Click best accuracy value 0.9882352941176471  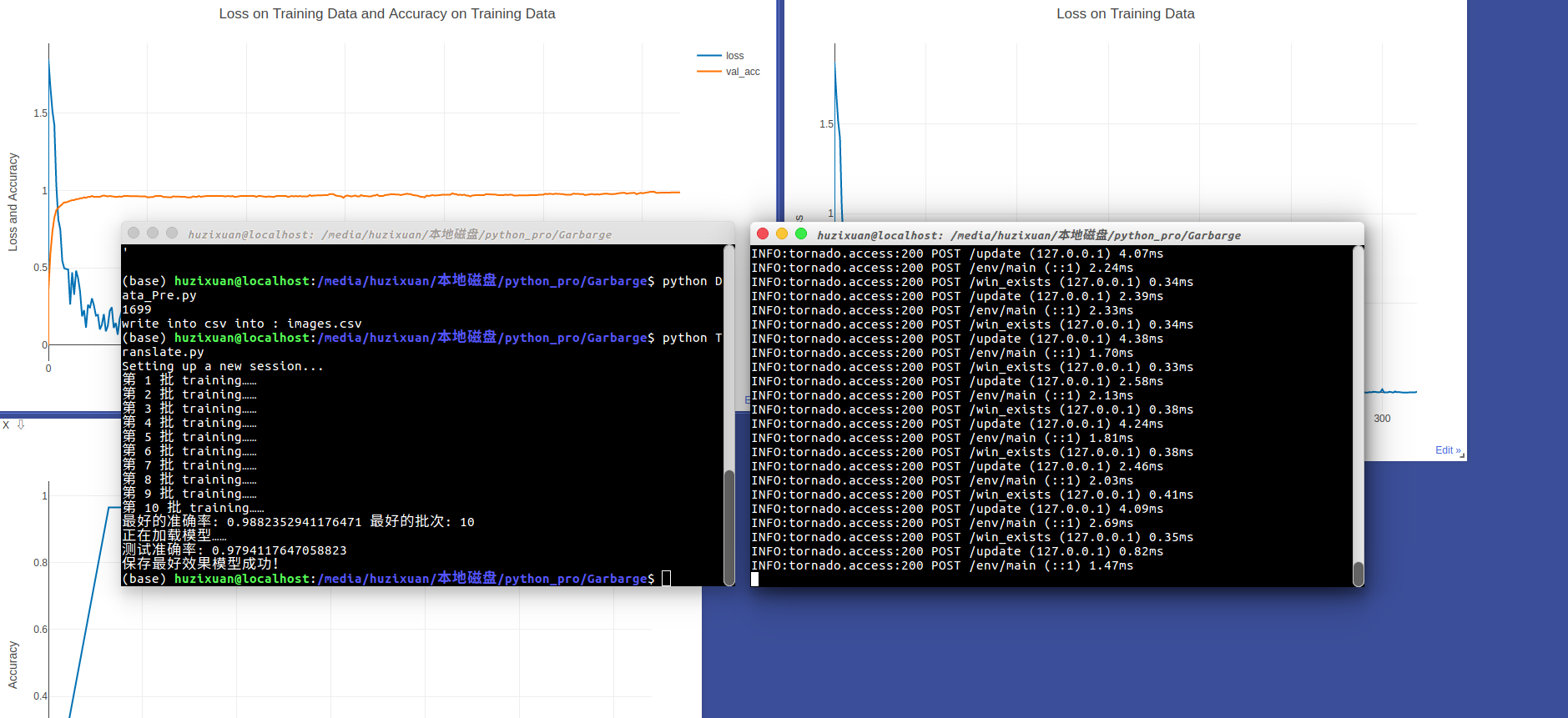pos(295,522)
